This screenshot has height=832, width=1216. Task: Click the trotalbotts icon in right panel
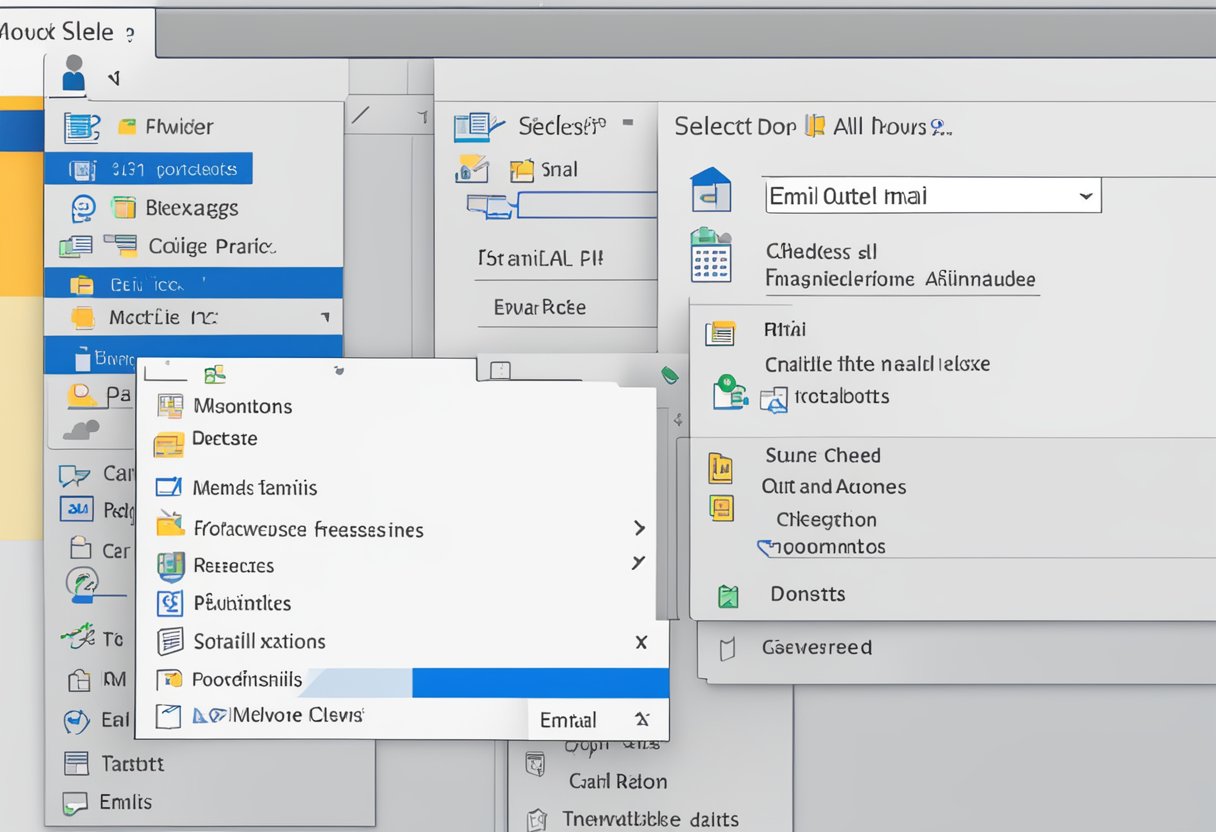(x=774, y=399)
